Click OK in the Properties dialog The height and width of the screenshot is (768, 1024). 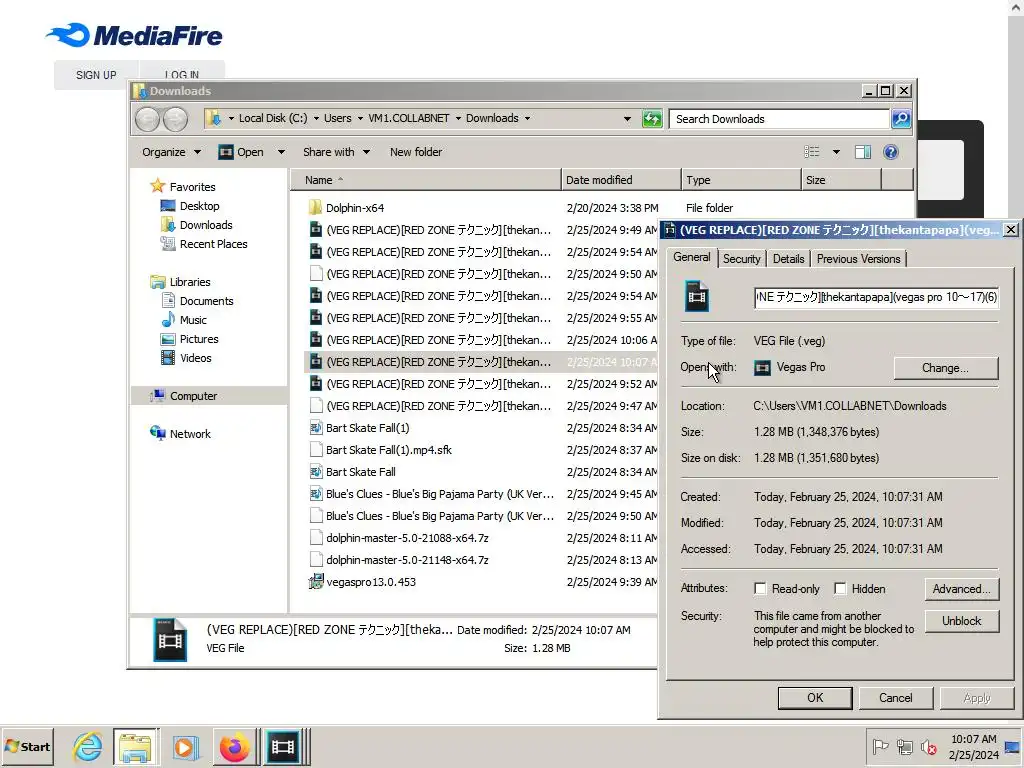(x=814, y=697)
